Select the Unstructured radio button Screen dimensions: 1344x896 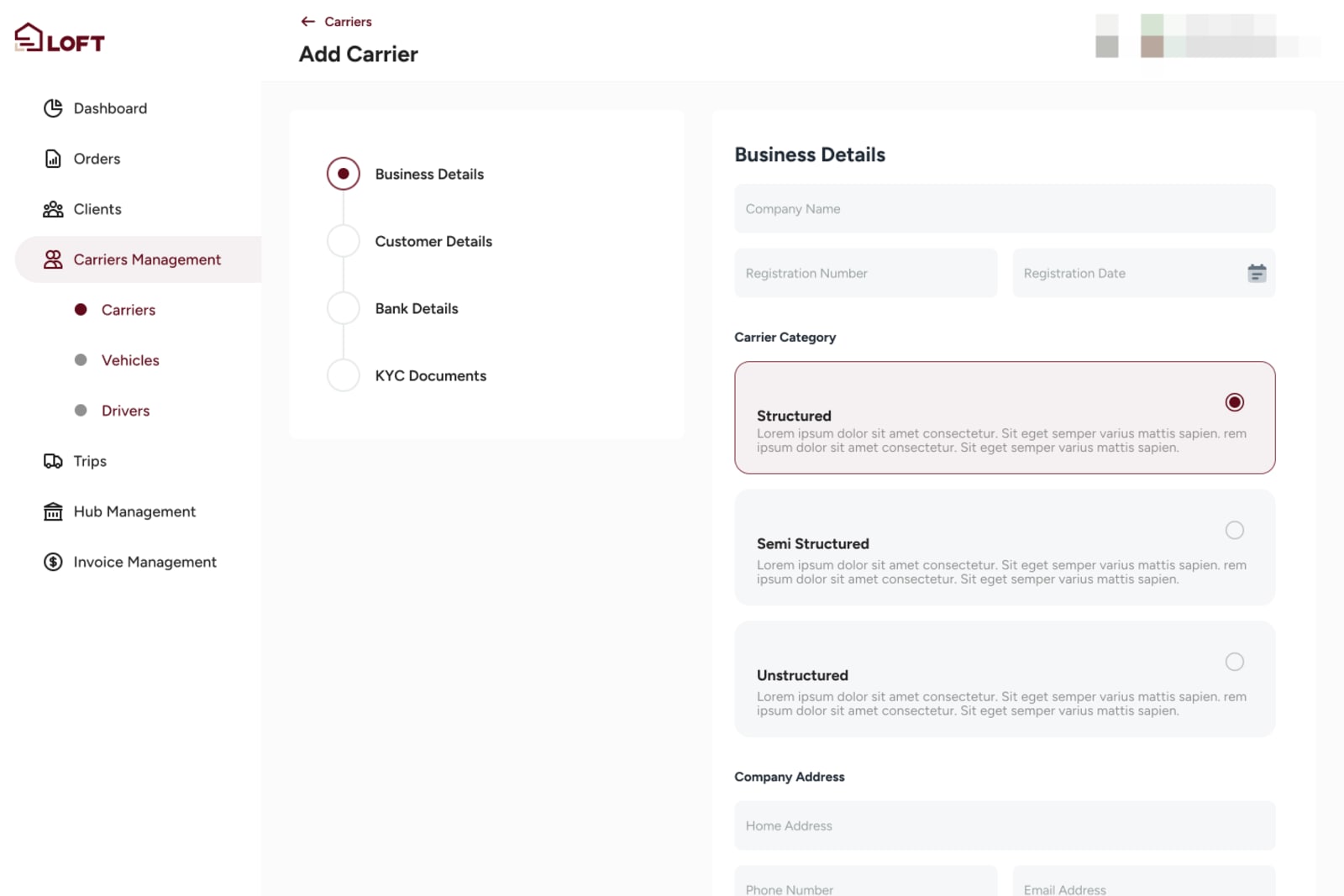coord(1234,662)
